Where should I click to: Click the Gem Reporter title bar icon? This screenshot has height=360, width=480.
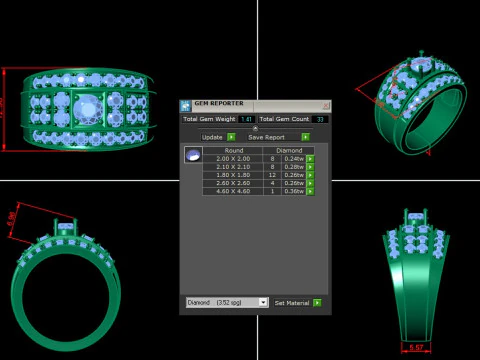[186, 106]
